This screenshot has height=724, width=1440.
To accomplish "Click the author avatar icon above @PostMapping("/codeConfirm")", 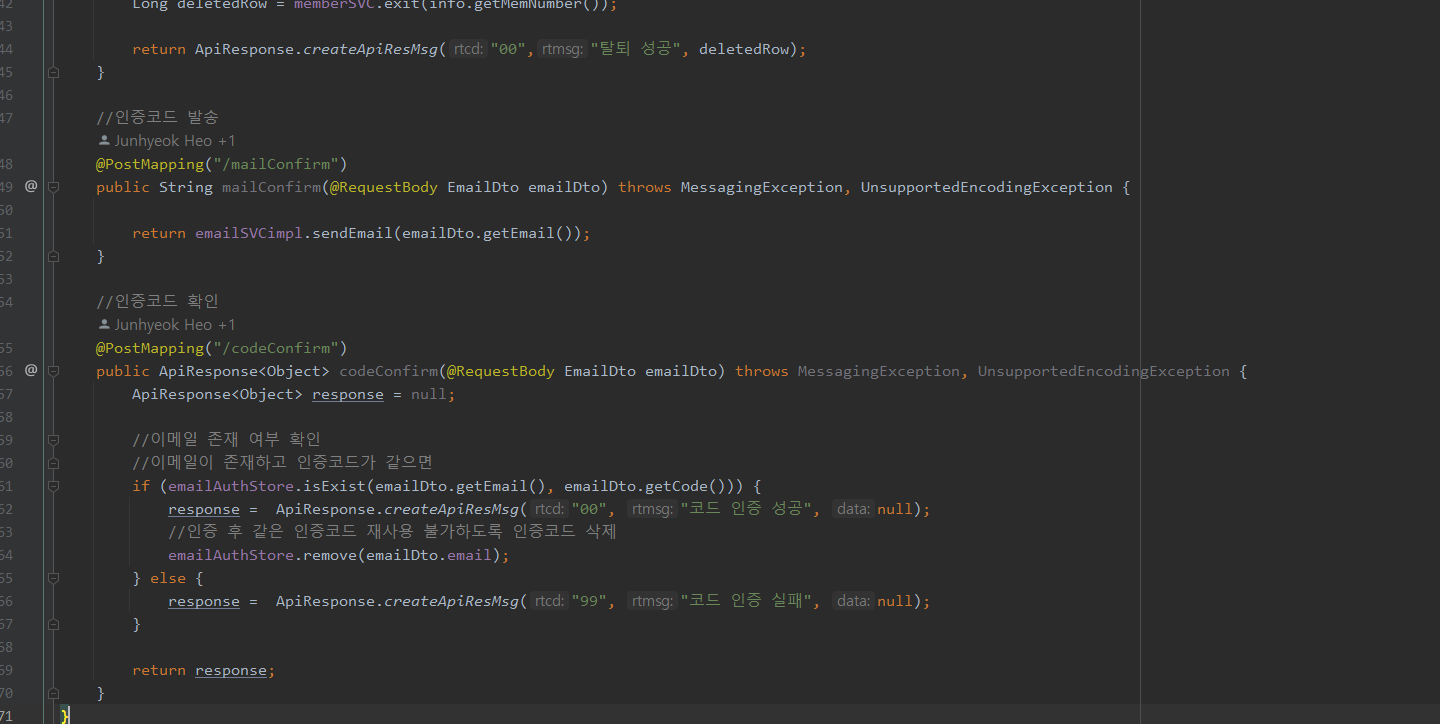I will pyautogui.click(x=104, y=324).
